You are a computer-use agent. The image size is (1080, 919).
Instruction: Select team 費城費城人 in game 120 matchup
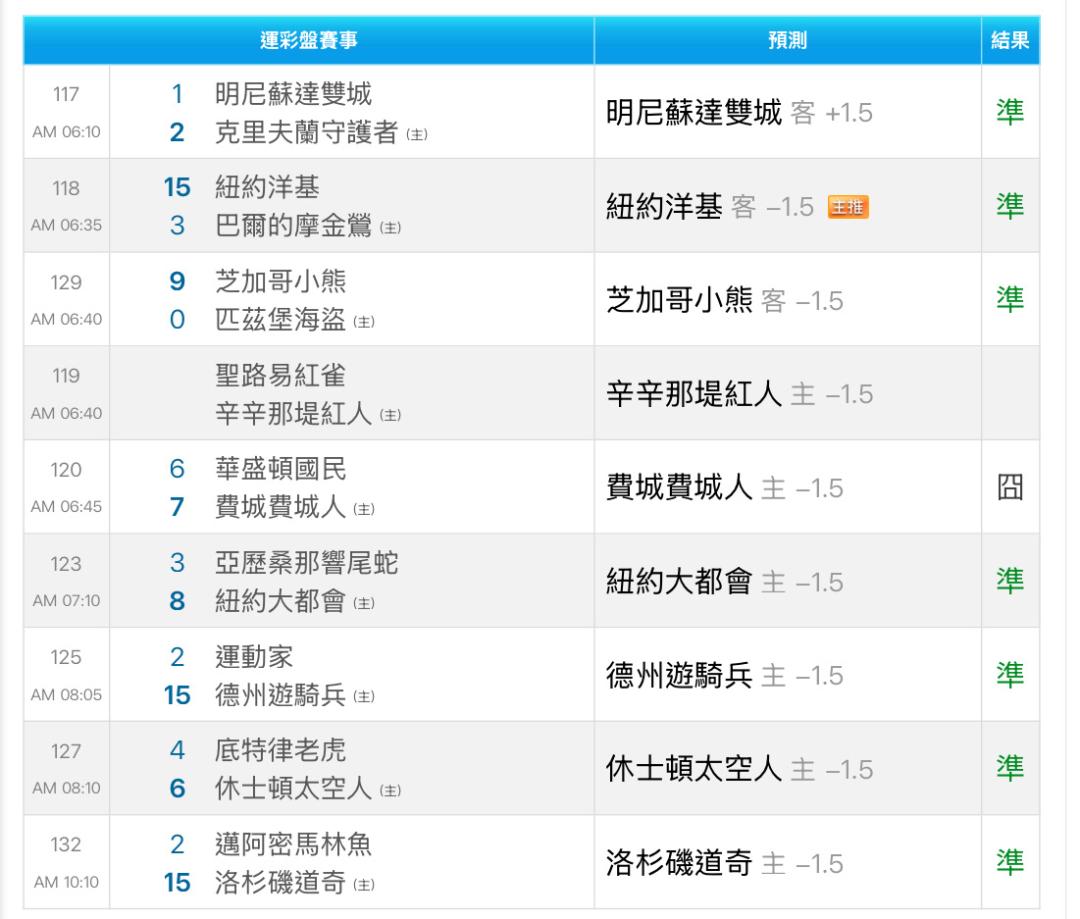click(x=280, y=507)
